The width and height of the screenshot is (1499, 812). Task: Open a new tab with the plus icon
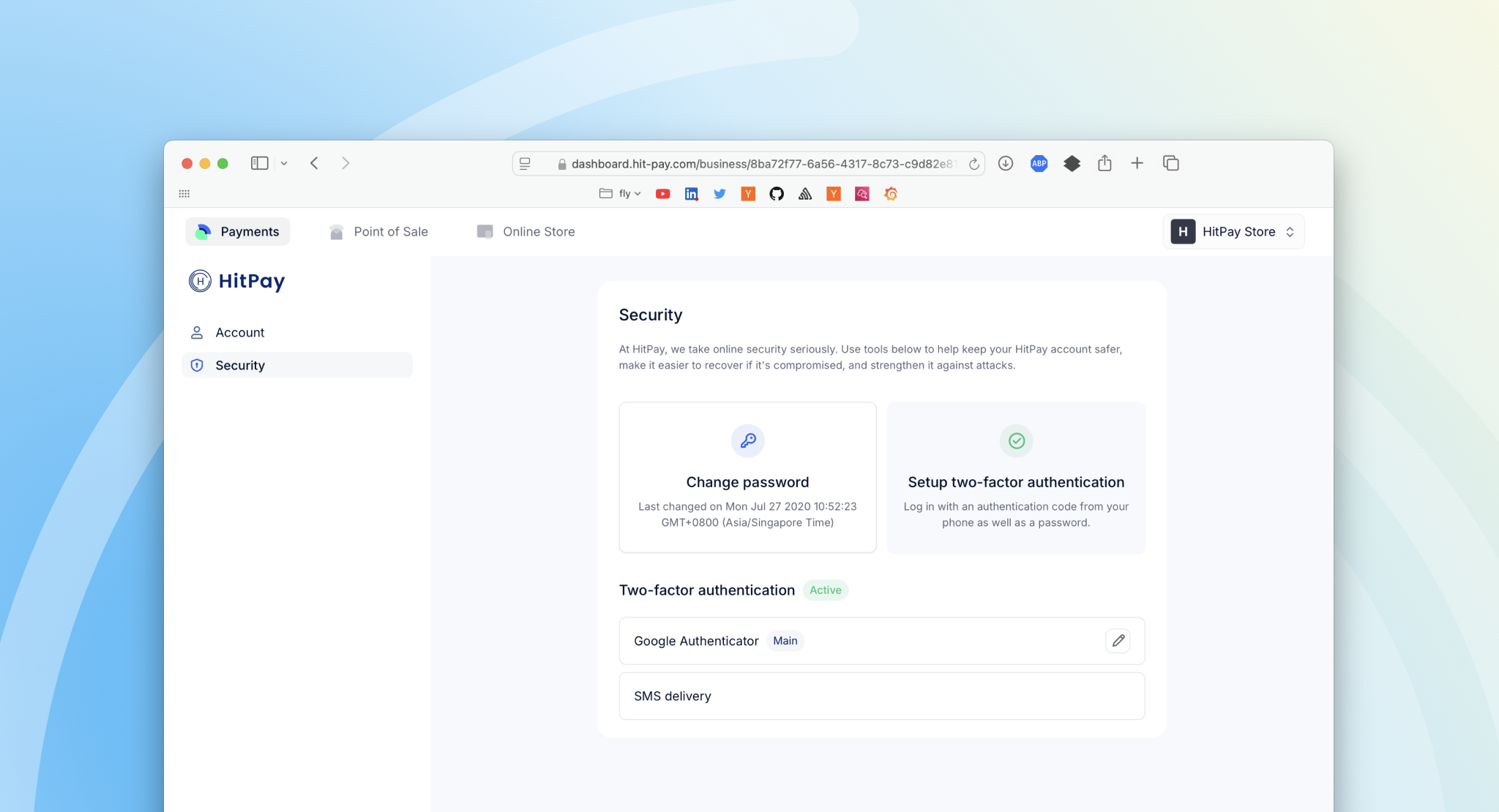click(1137, 163)
